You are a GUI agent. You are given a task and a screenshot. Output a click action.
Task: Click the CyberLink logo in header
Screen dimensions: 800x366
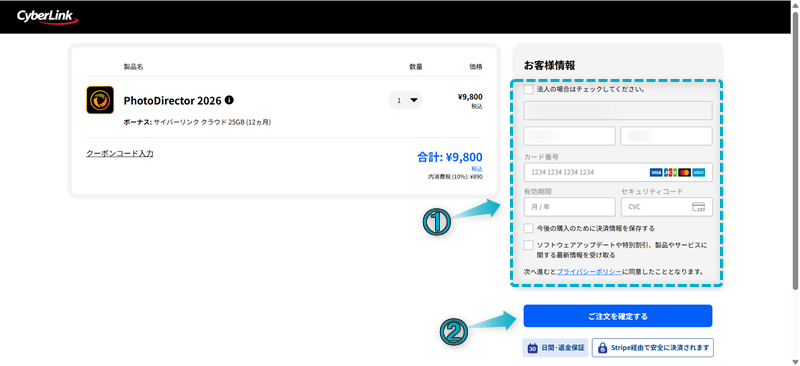point(47,17)
